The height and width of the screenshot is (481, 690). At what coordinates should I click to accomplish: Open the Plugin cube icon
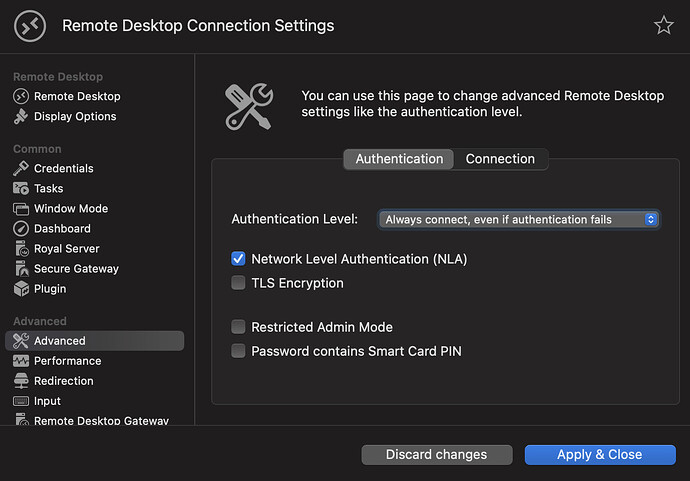(21, 289)
